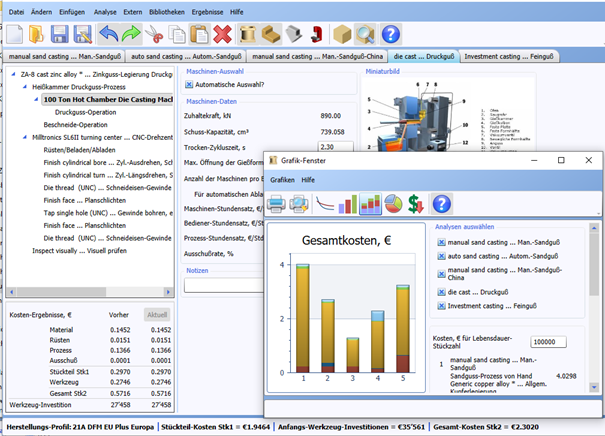
Task: Click the Lebensdauer-Stückzahl input field
Action: pos(550,342)
